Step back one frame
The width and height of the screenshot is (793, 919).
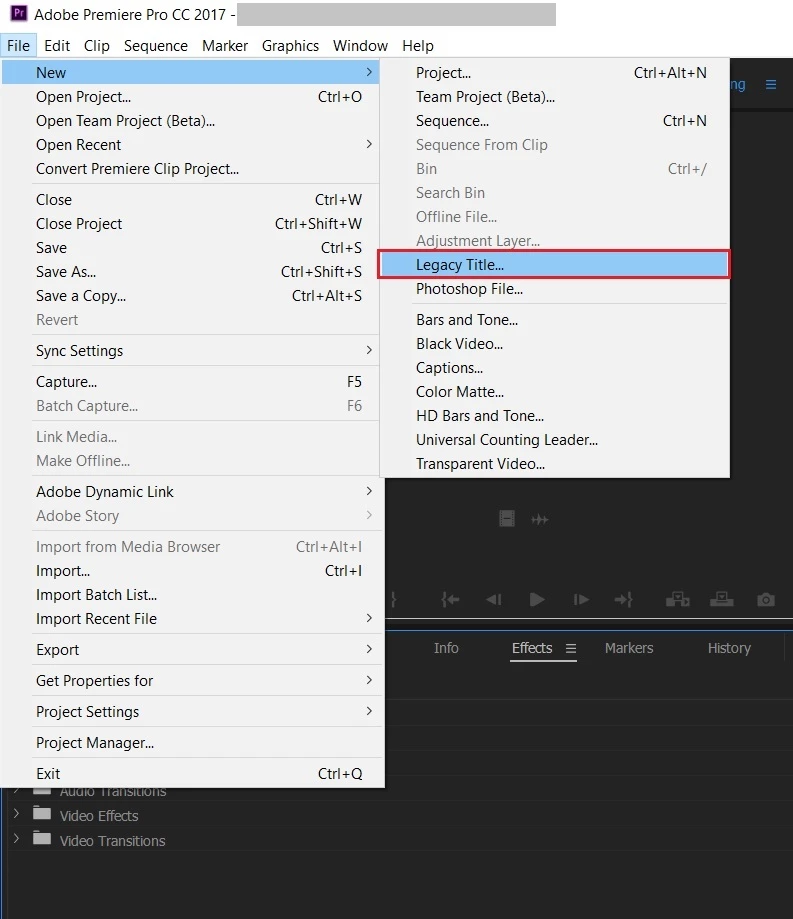494,600
